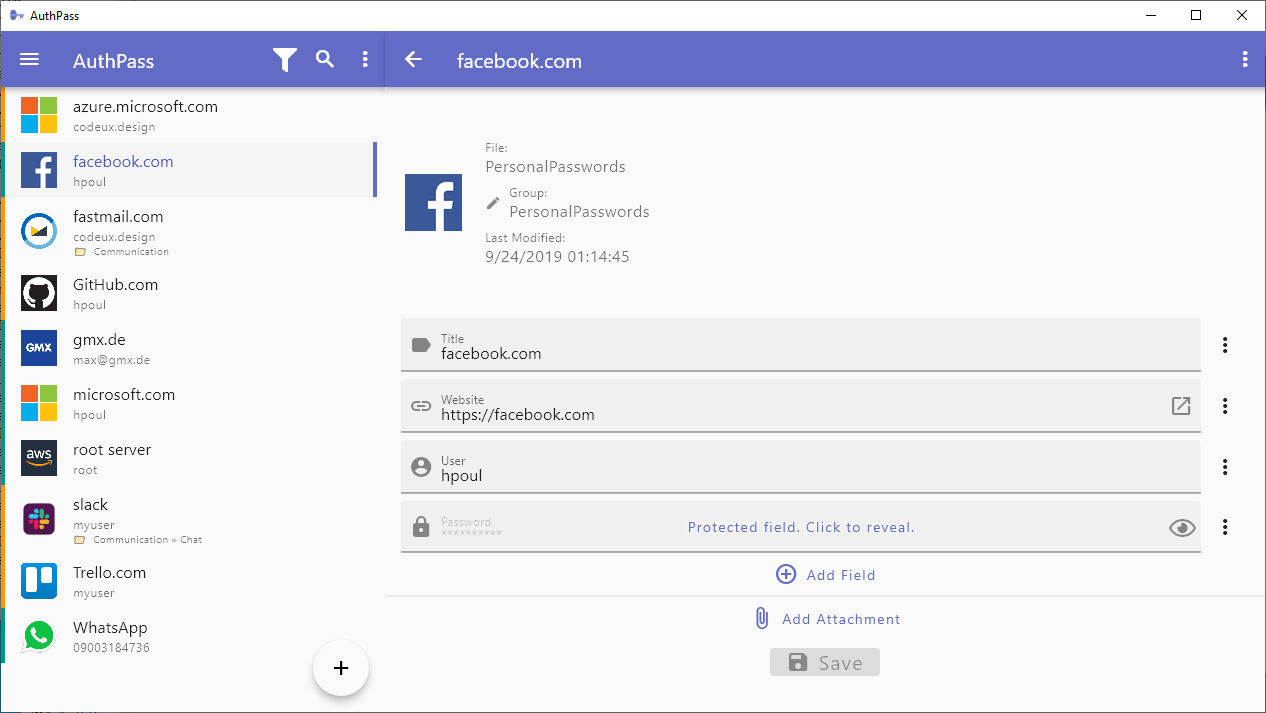Click the Fastmail logo icon
Image resolution: width=1266 pixels, height=713 pixels.
click(39, 230)
